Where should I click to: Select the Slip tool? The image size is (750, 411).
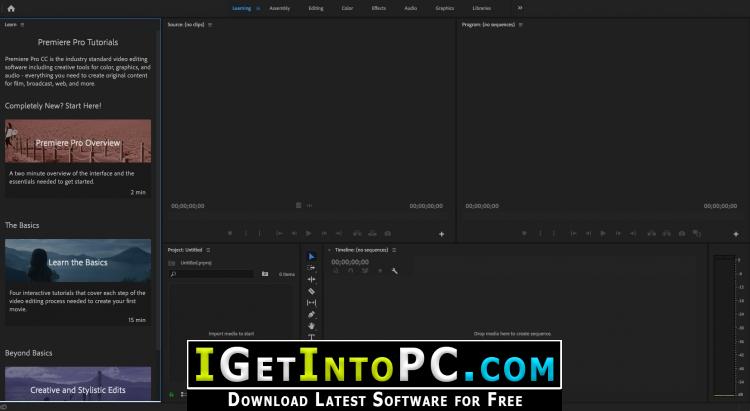311,302
